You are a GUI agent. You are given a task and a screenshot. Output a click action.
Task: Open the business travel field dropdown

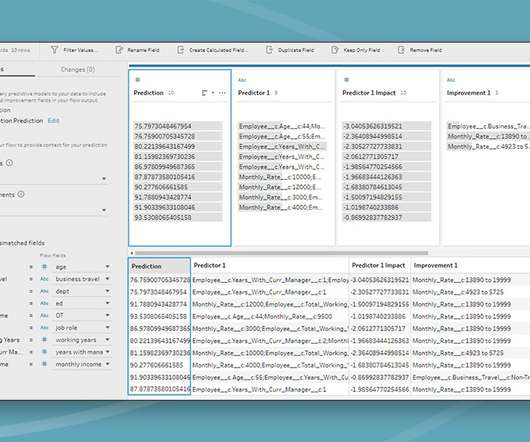pos(107,279)
